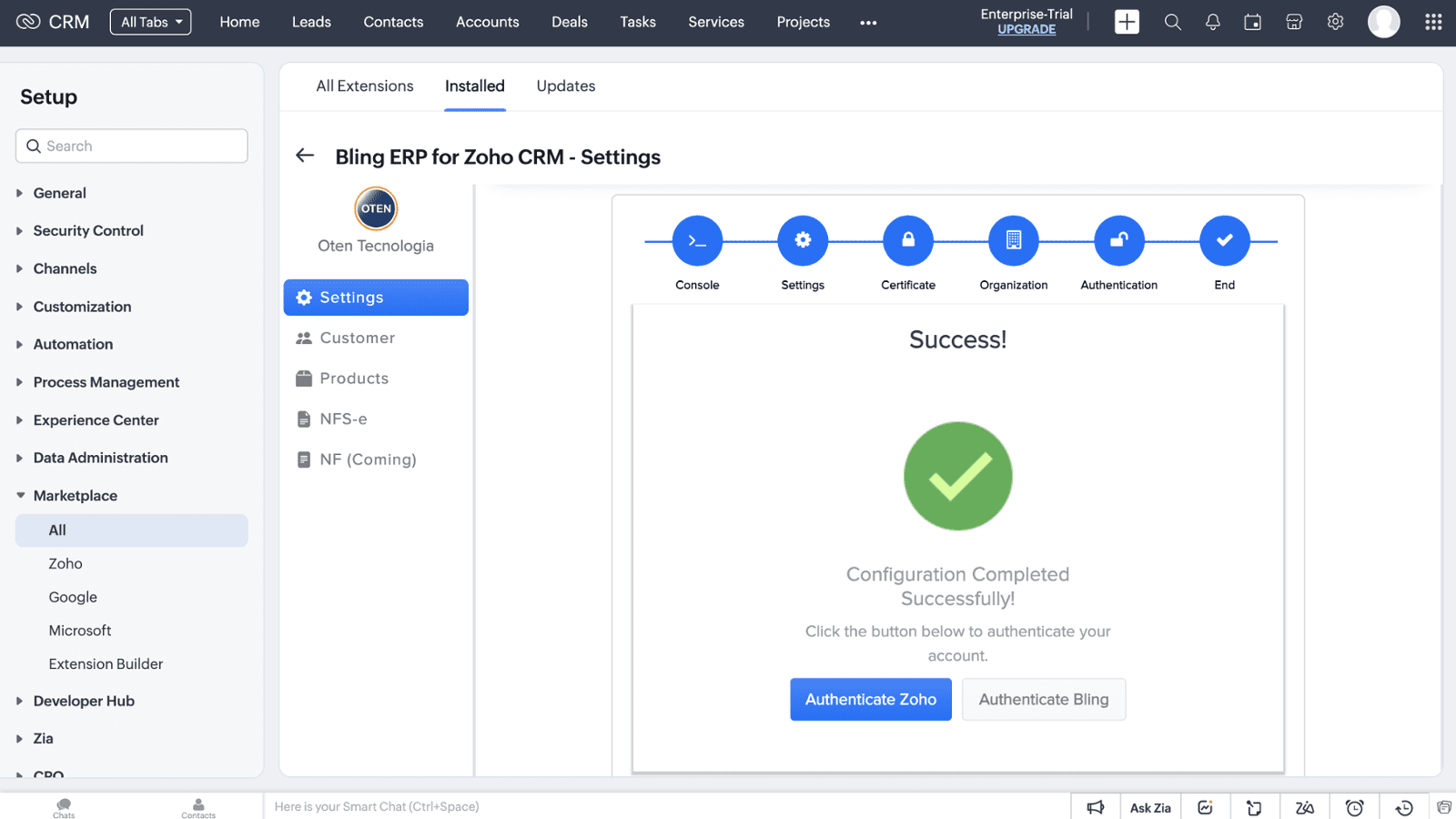Open the calendar icon in top bar
Screen dimensions: 1456x819
tap(1252, 22)
